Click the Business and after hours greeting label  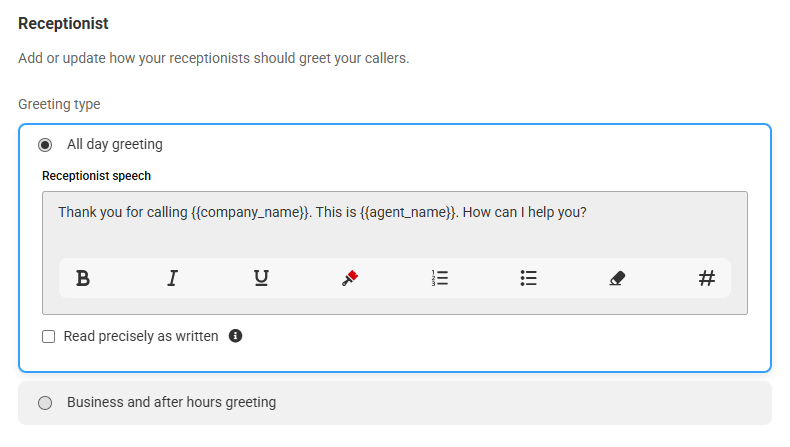[x=171, y=402]
